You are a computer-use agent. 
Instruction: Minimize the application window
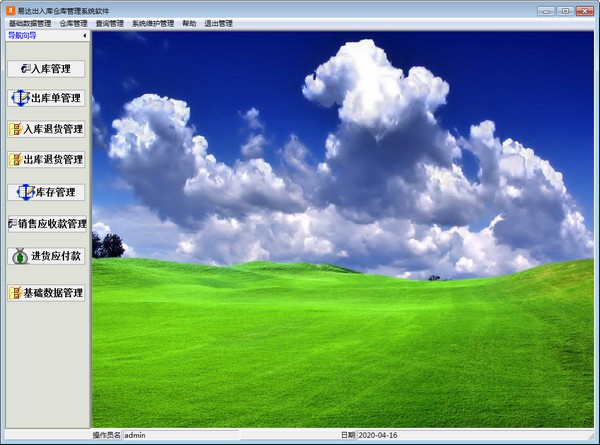click(x=546, y=11)
